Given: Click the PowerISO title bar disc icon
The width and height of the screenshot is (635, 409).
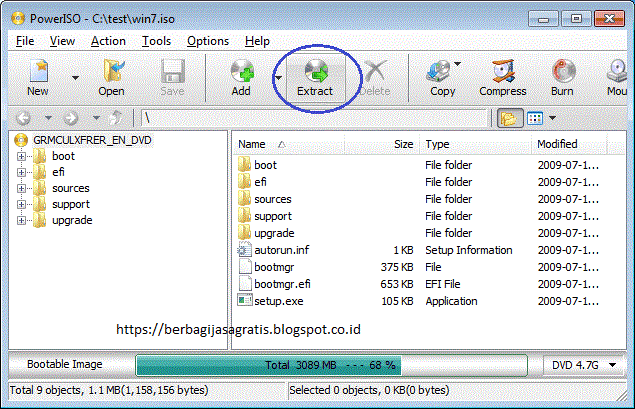Looking at the screenshot, I should click(18, 18).
